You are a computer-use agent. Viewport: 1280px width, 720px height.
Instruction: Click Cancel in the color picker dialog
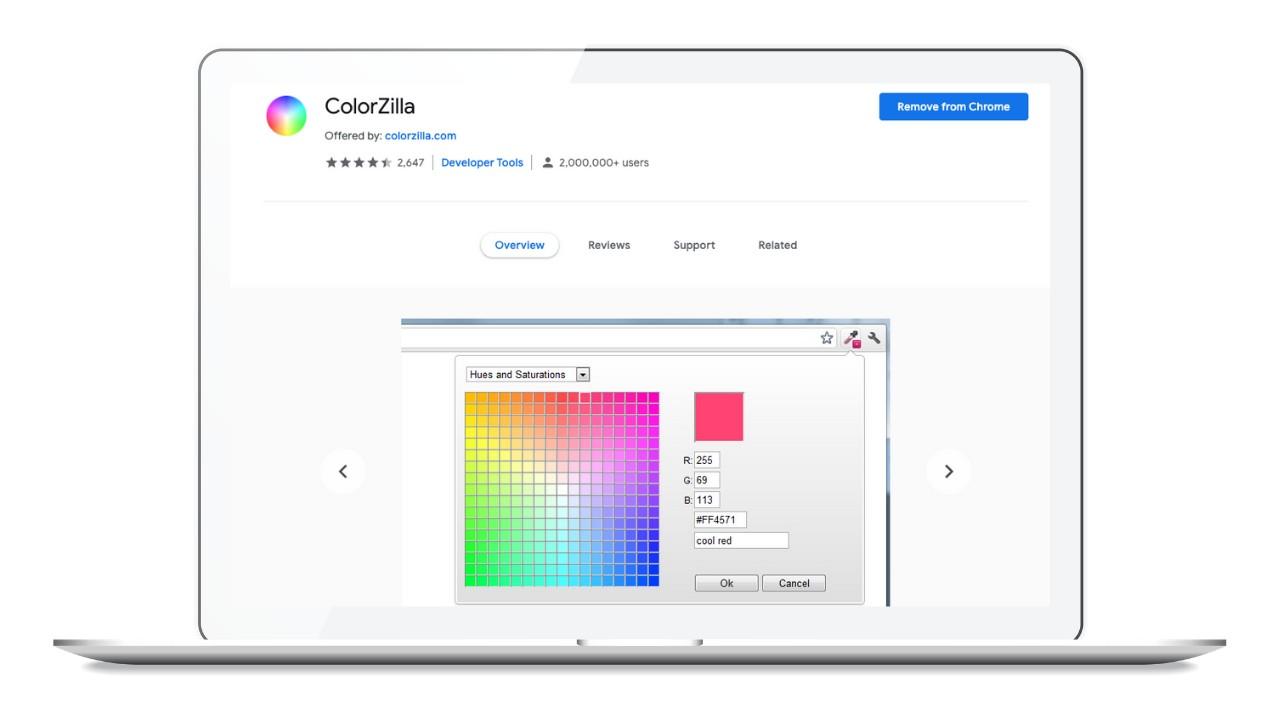pyautogui.click(x=794, y=583)
